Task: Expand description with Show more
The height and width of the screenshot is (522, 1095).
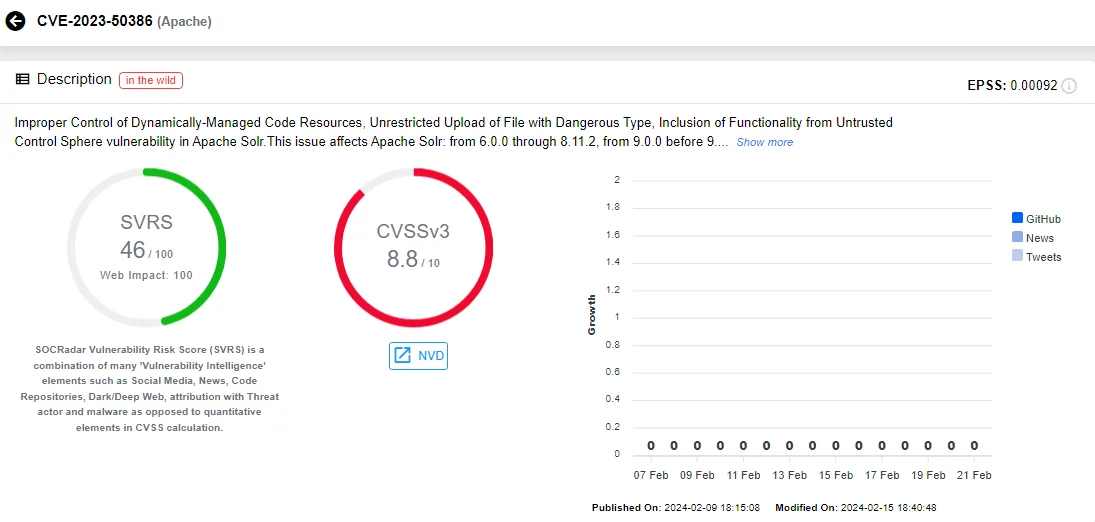Action: click(765, 142)
